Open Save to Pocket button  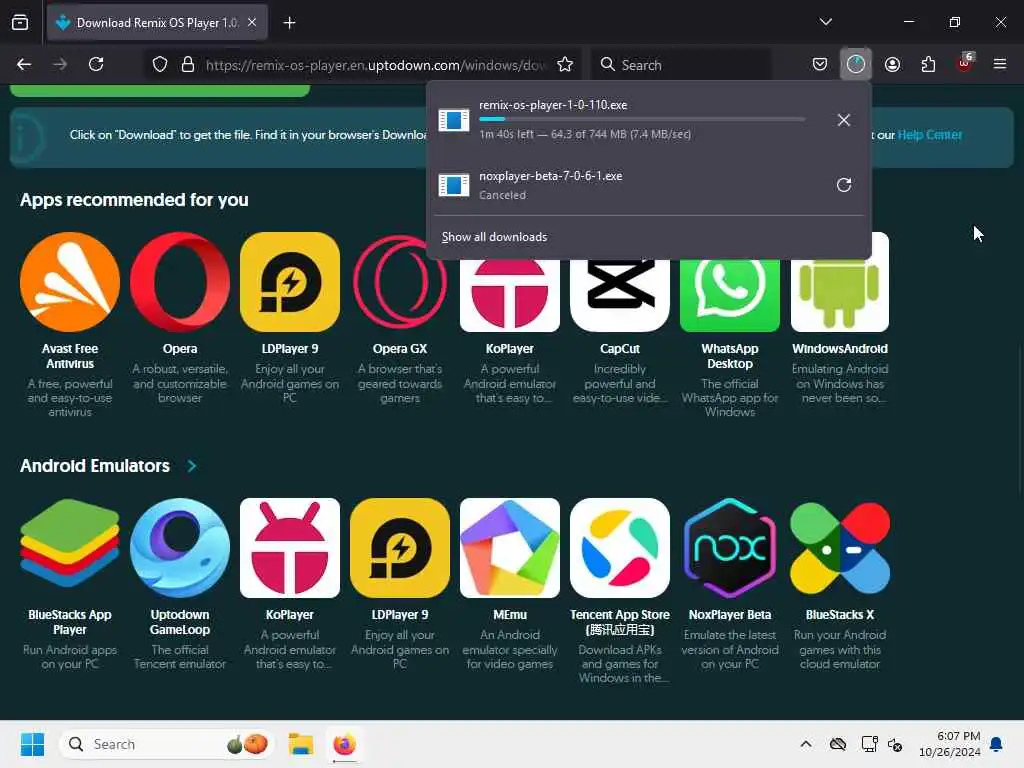pos(820,64)
